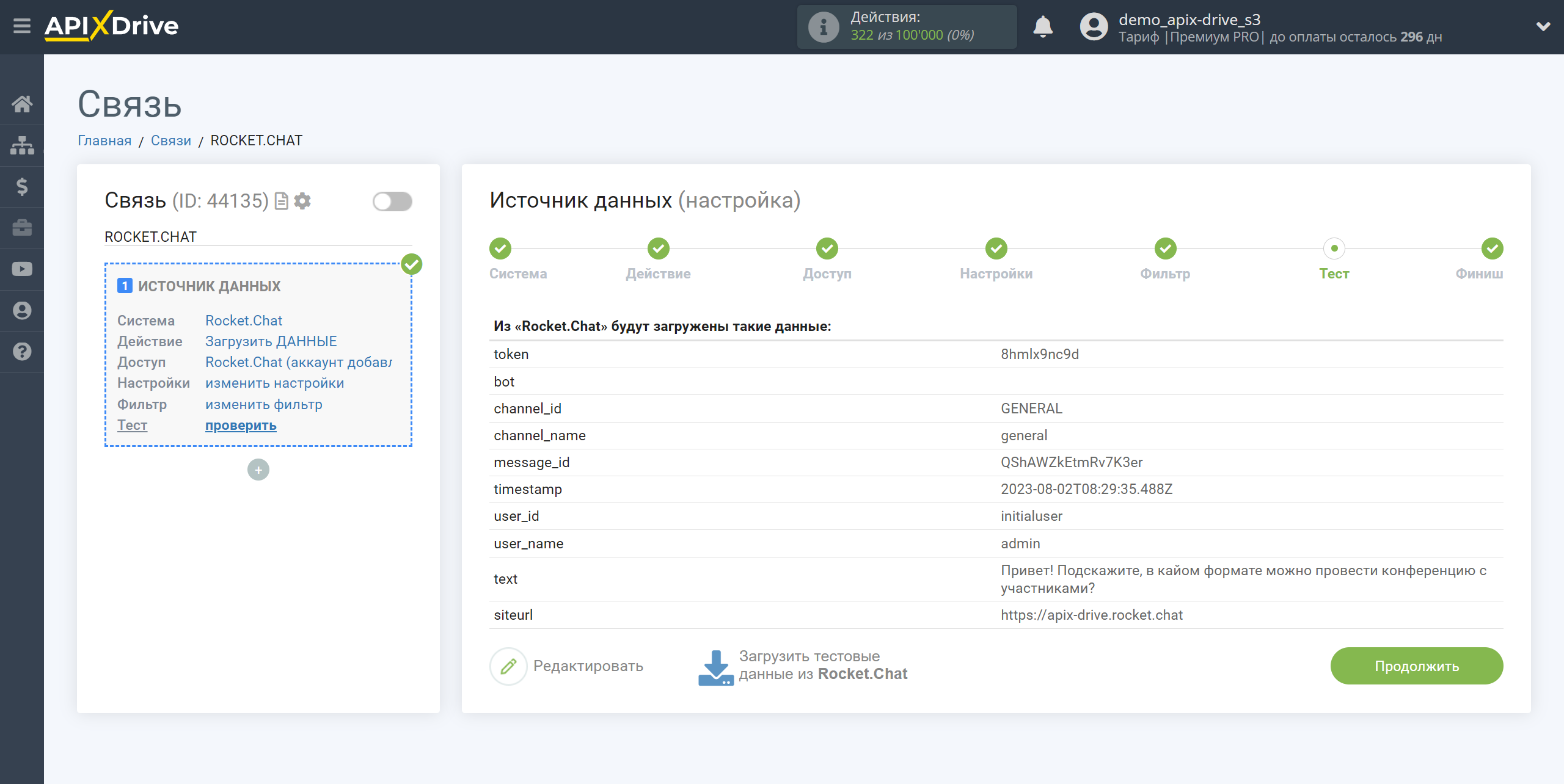Select the Система step
Image resolution: width=1564 pixels, height=784 pixels.
(500, 249)
